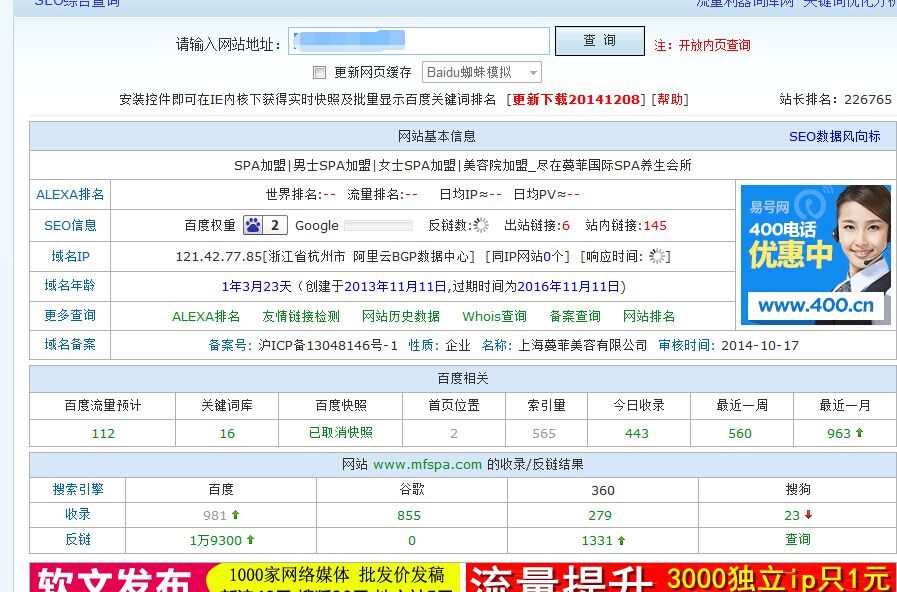Screen dimensions: 897x592
Task: Click the 2016年11月11日 expiry date
Action: pos(568,287)
